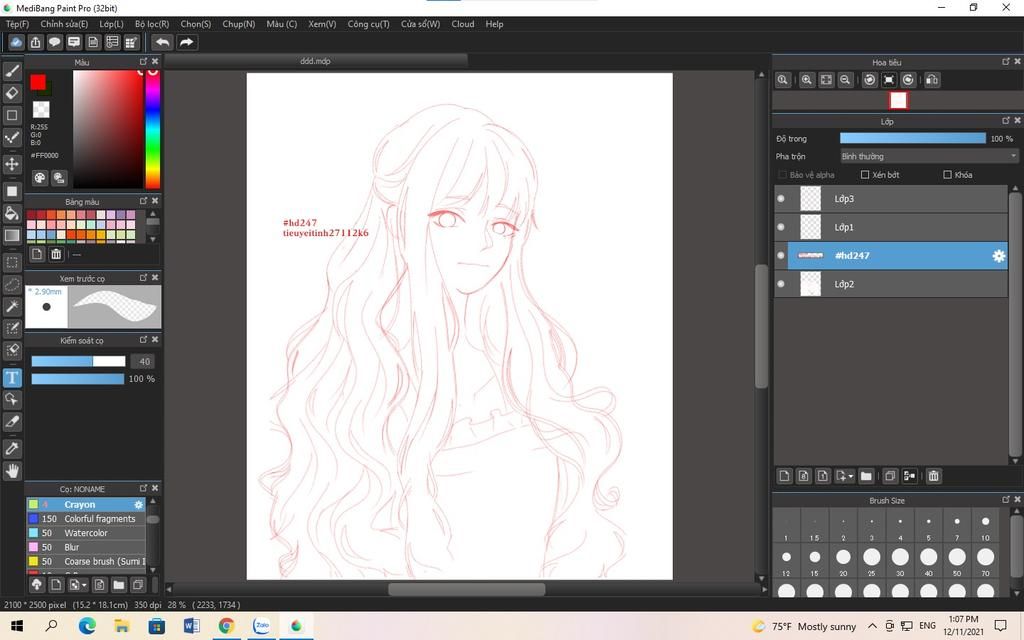Select the Text tool
The width and height of the screenshot is (1024, 640).
12,377
